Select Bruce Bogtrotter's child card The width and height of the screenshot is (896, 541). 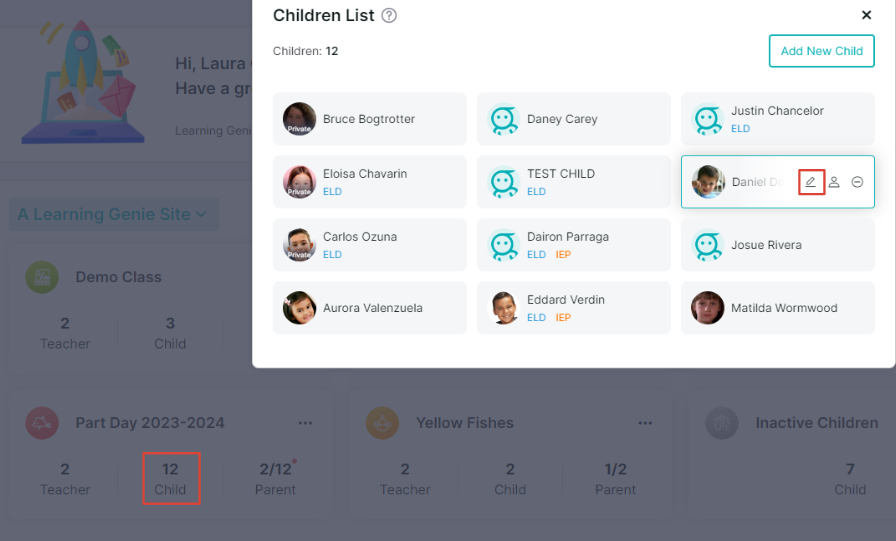(370, 119)
